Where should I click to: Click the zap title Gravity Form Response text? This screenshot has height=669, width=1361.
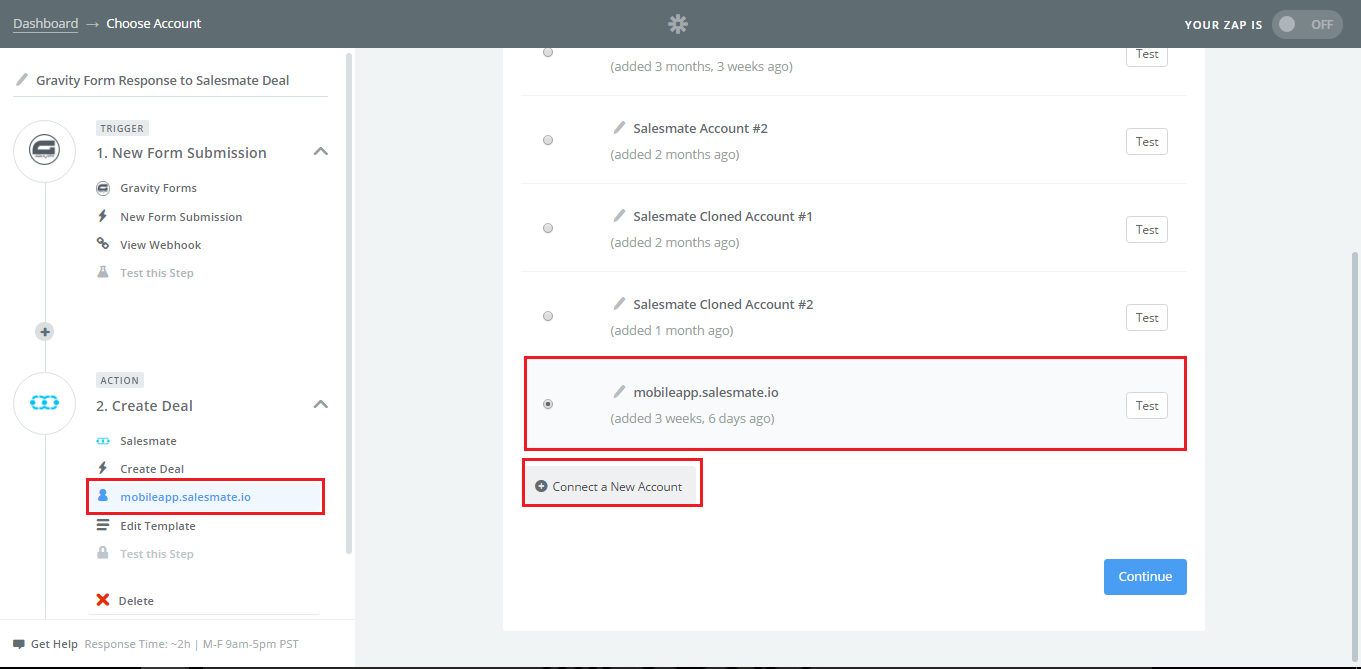[162, 80]
